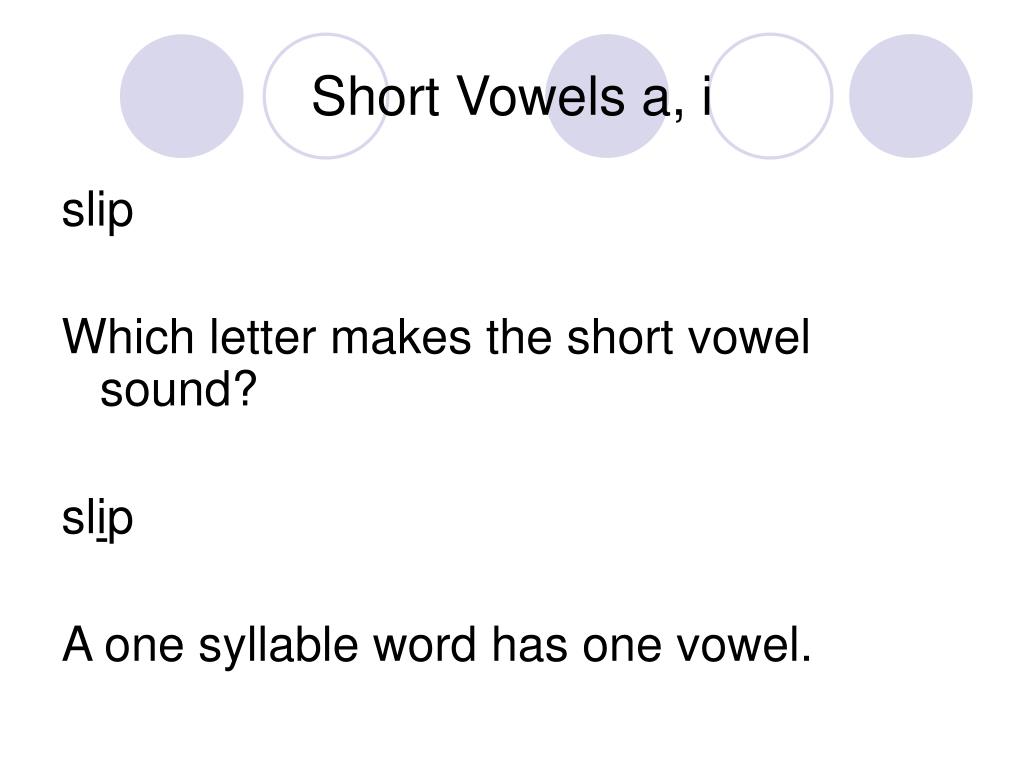Screen dimensions: 1024x768
Task: Click the word 'makes' in the question
Action: 400,337
